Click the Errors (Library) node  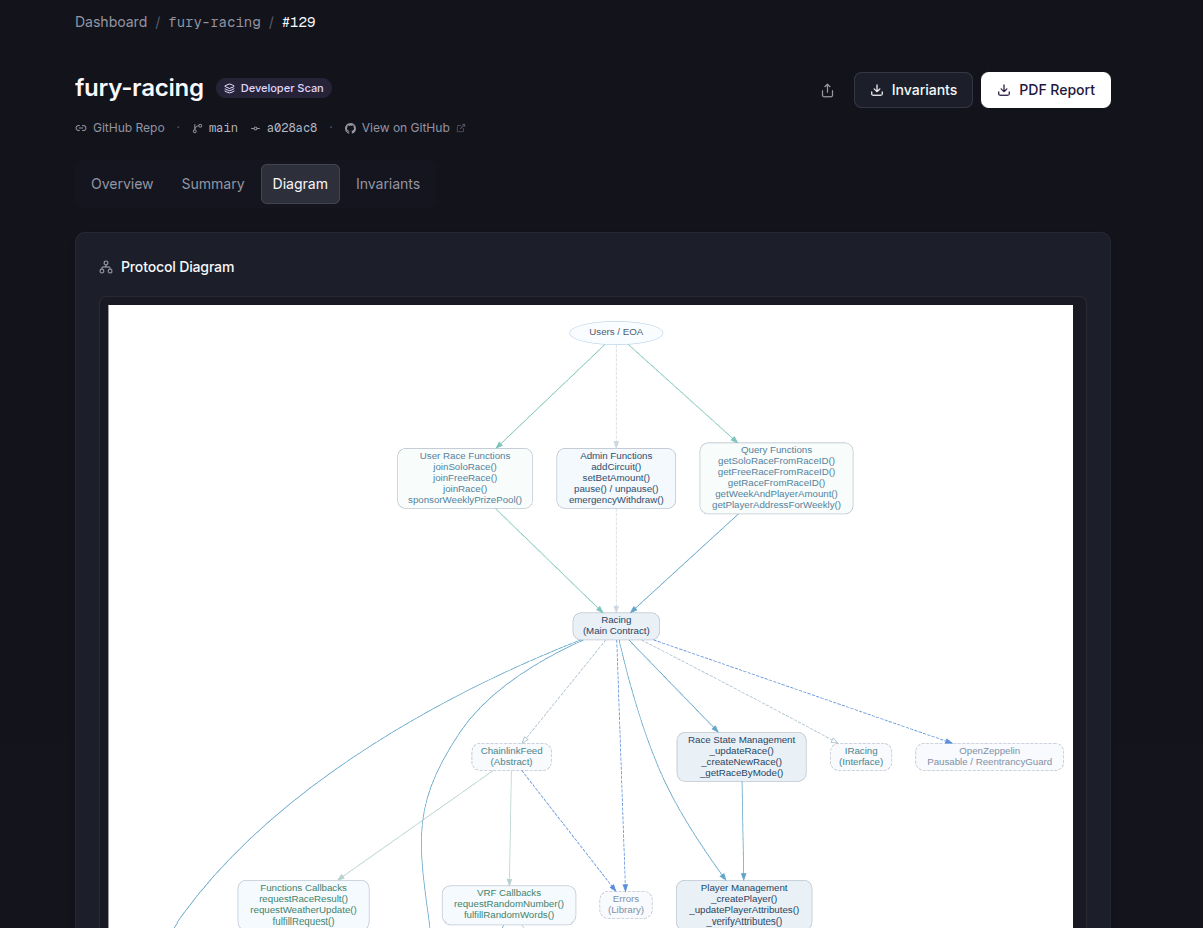(x=626, y=905)
